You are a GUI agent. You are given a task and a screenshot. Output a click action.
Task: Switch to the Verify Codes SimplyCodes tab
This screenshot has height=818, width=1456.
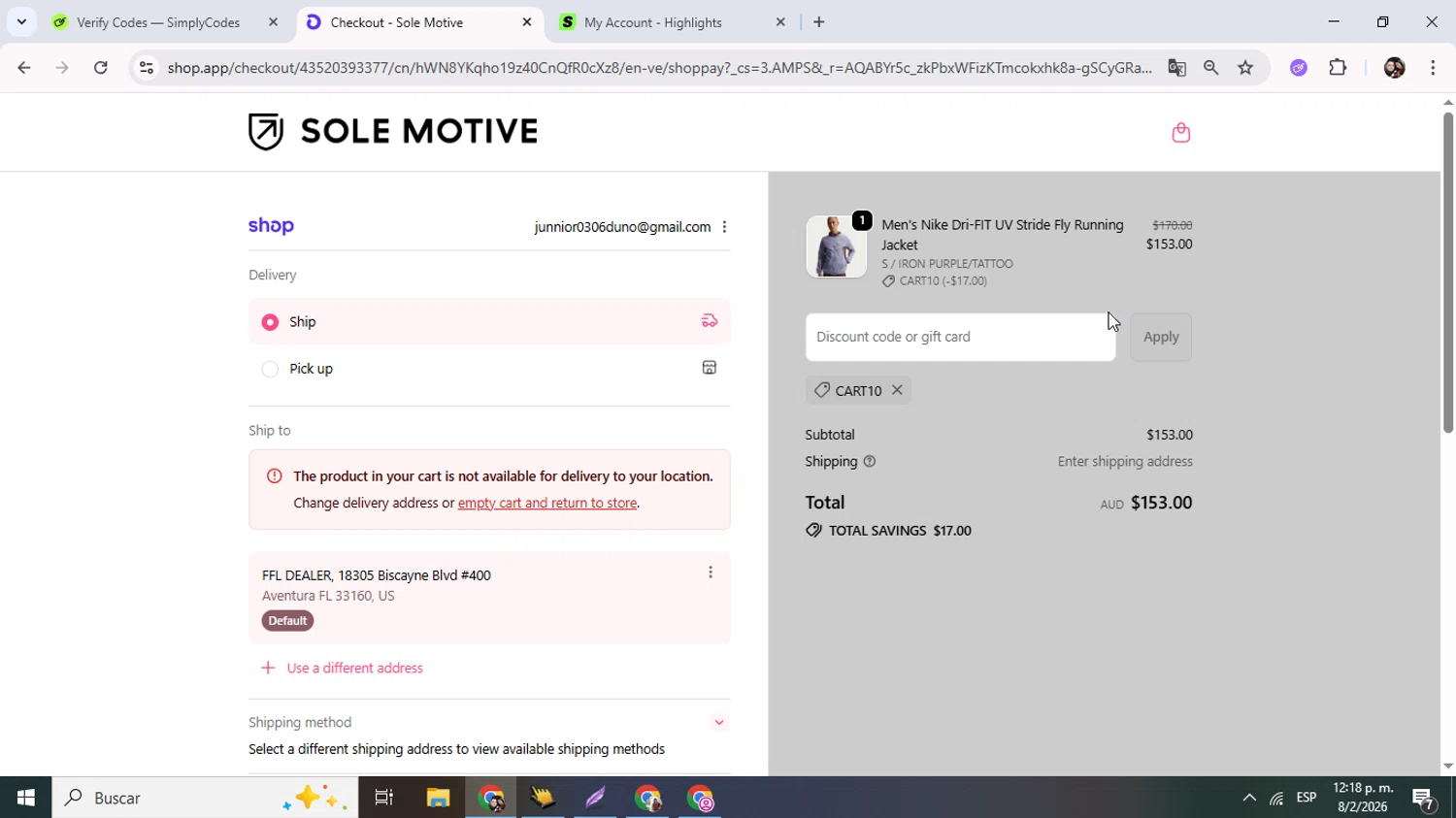(159, 22)
